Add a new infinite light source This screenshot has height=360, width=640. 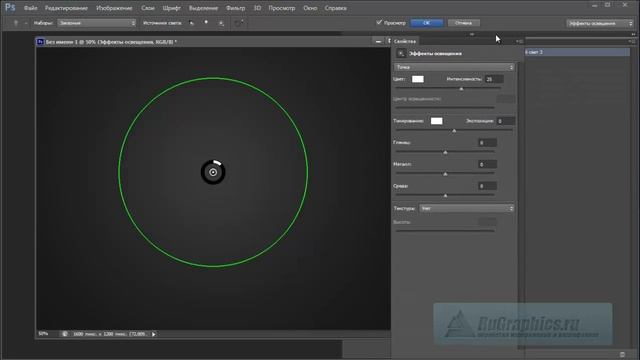pyautogui.click(x=221, y=23)
